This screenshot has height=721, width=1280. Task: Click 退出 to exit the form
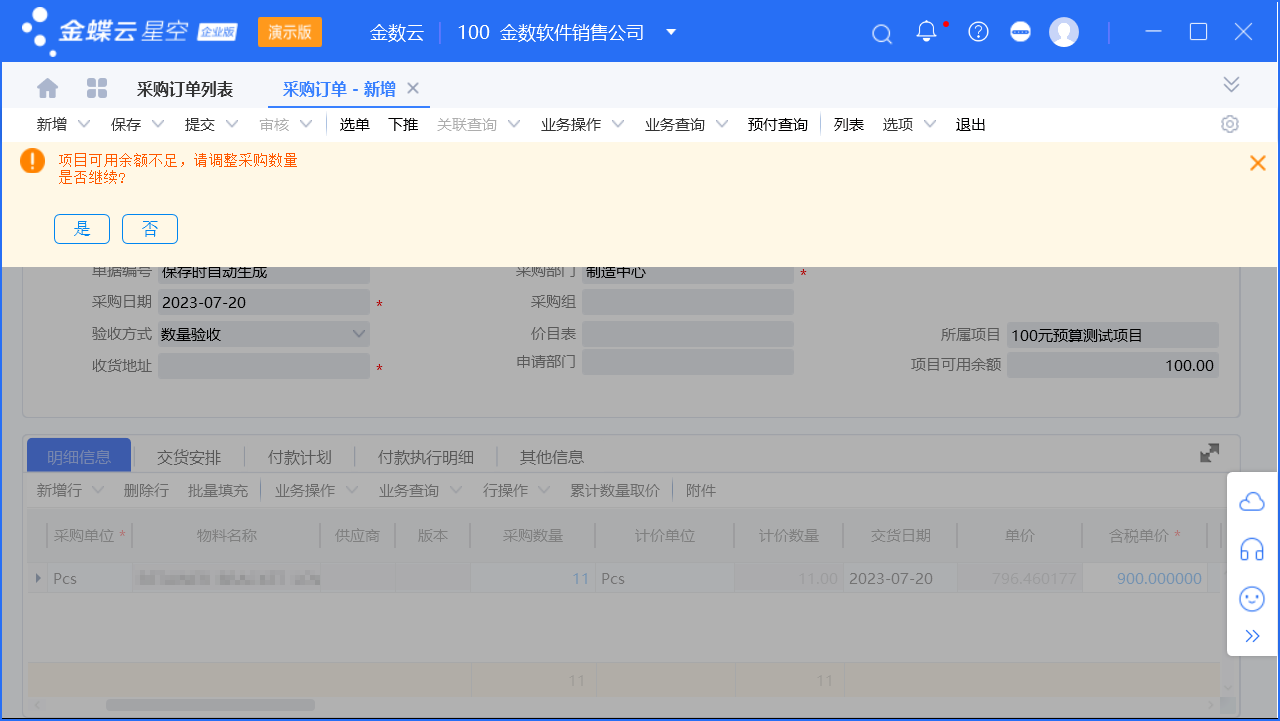point(971,124)
